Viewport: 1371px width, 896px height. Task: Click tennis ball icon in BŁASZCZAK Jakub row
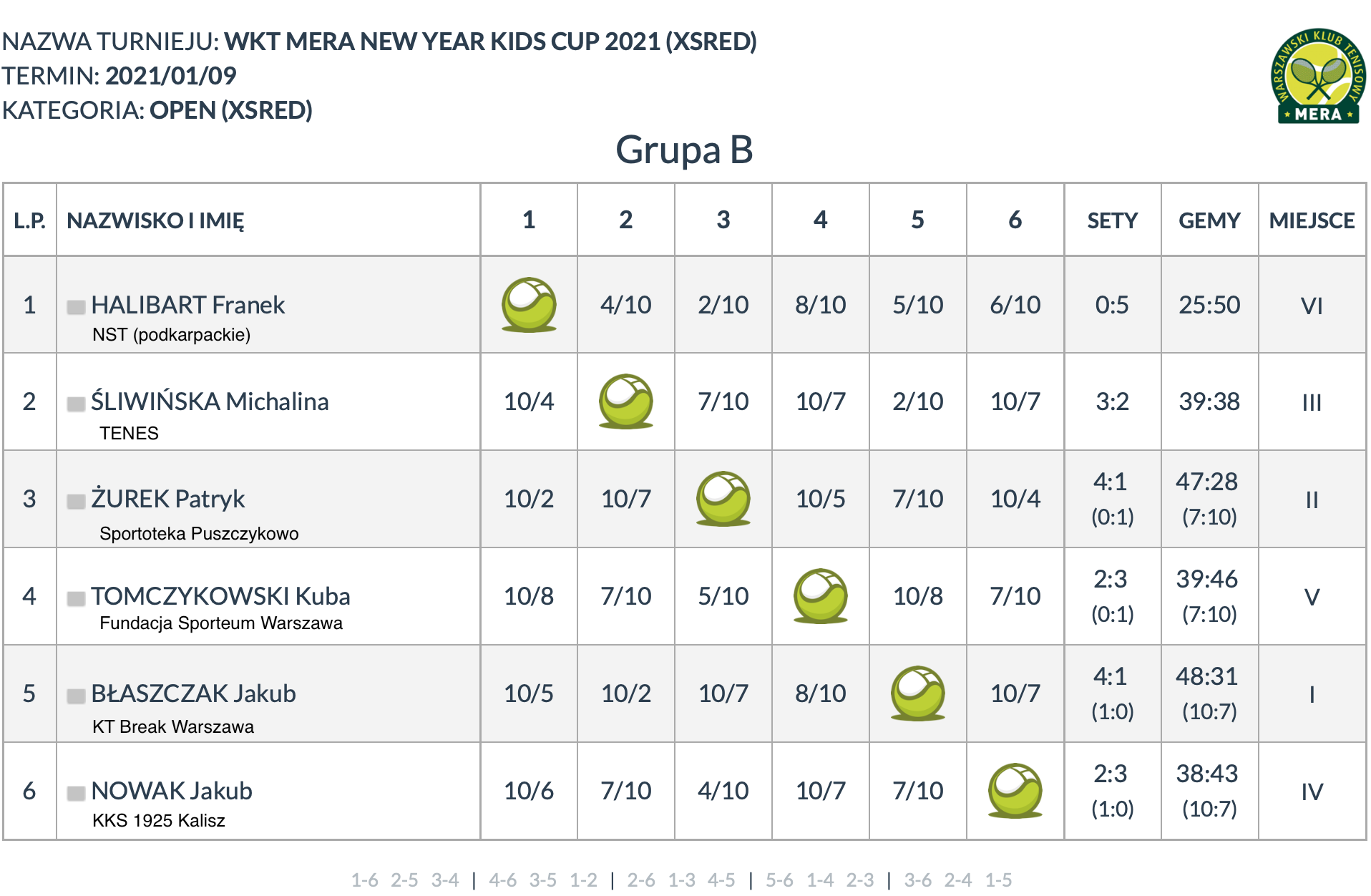click(x=918, y=693)
